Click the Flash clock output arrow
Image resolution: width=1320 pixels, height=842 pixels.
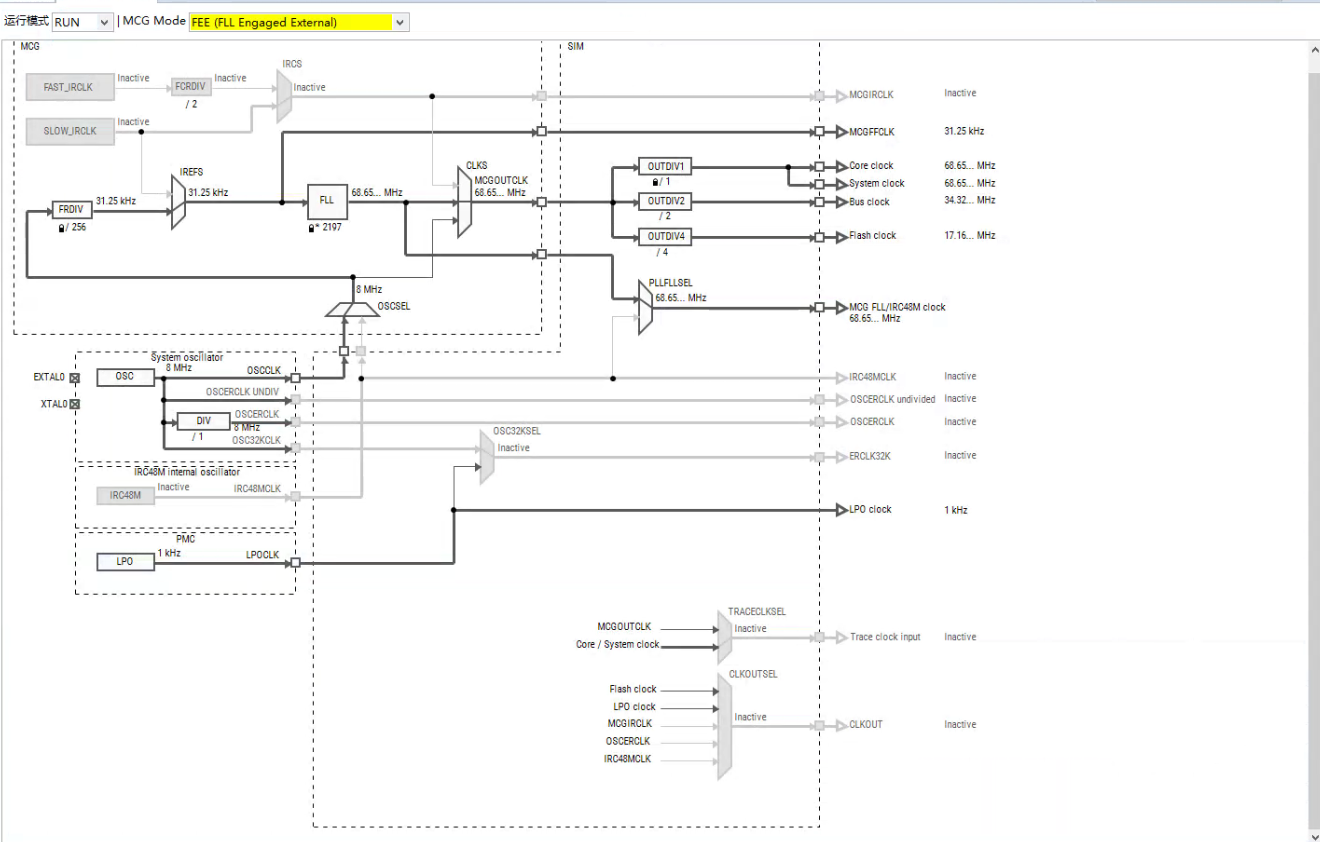coord(841,237)
